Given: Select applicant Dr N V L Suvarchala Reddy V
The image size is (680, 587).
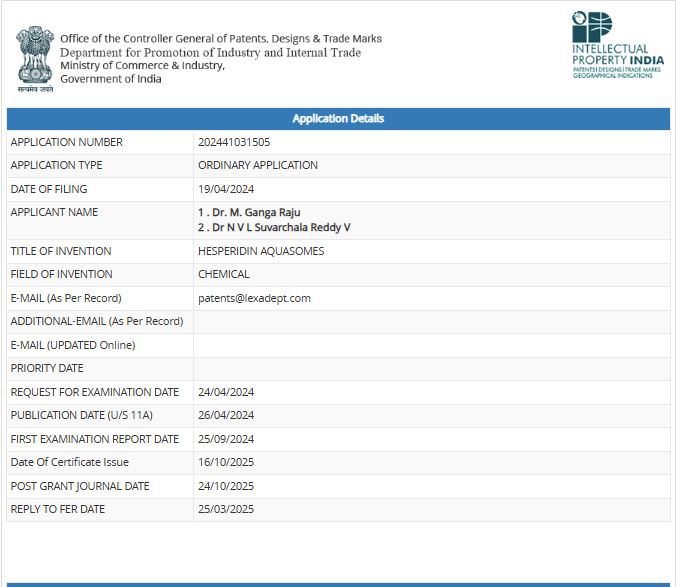Looking at the screenshot, I should click(274, 228).
